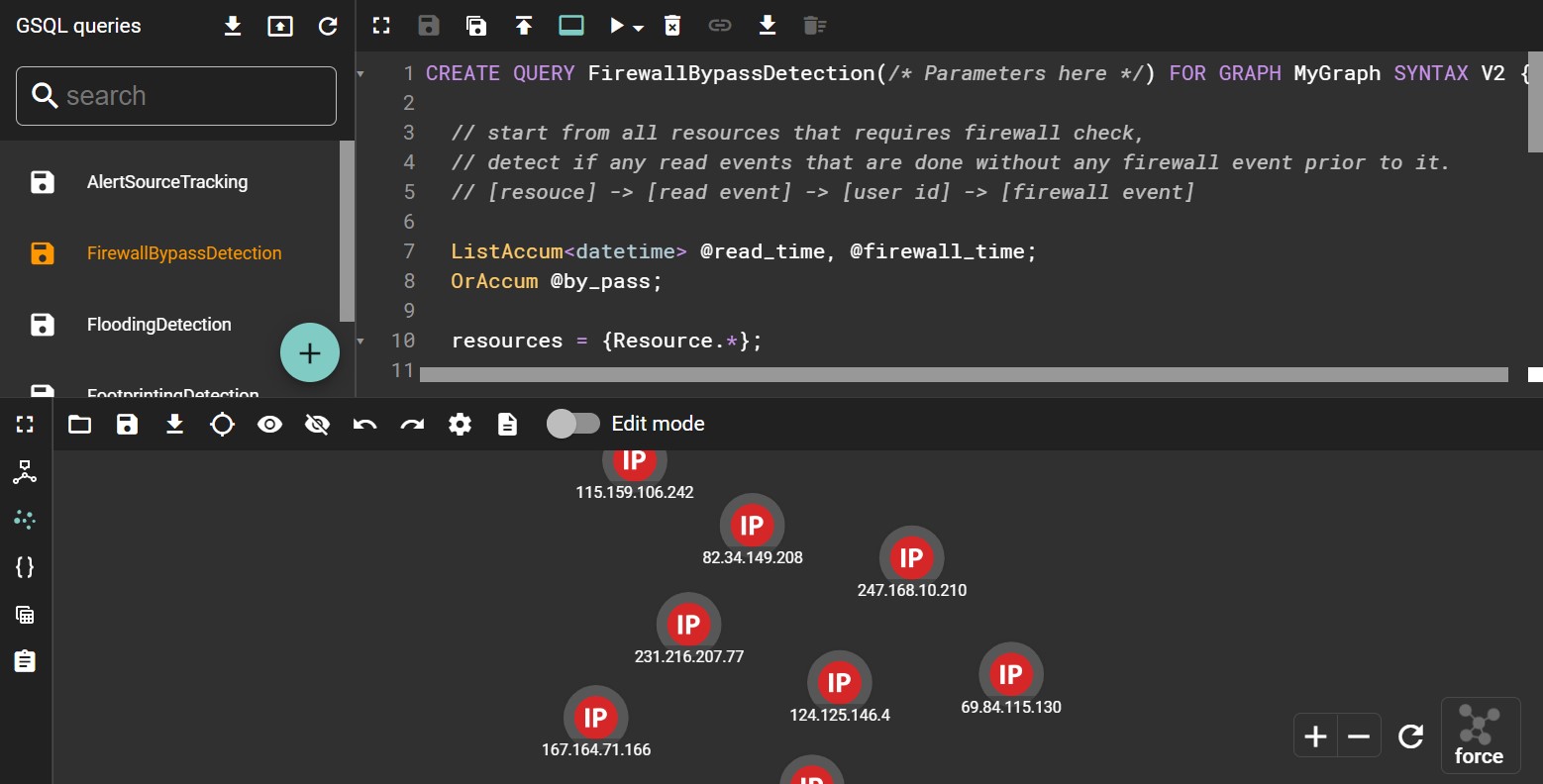Save the current query

(x=429, y=26)
